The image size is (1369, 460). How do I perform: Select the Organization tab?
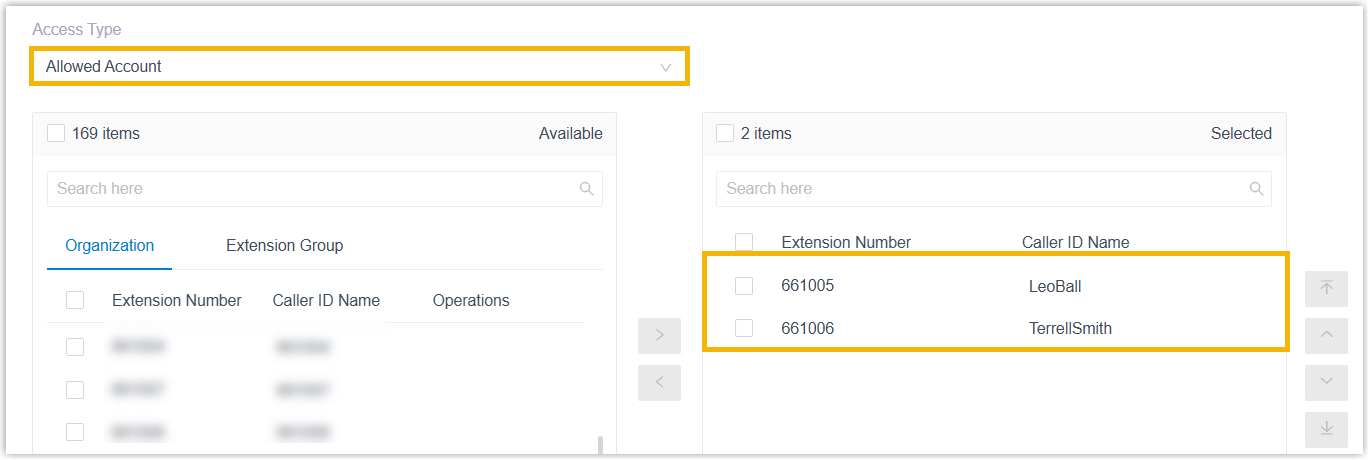[x=109, y=246]
